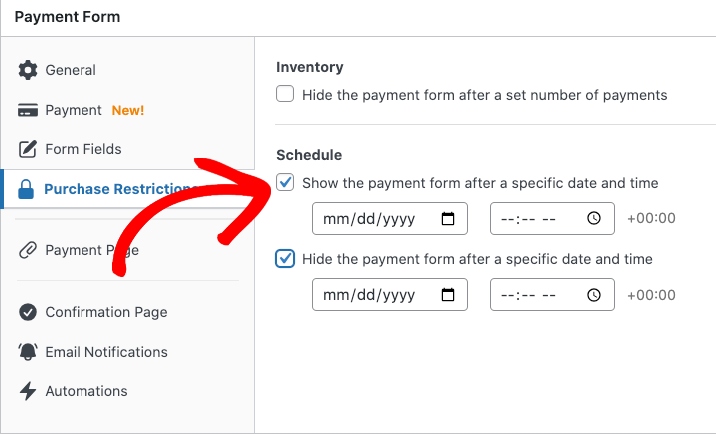Image resolution: width=716 pixels, height=434 pixels.
Task: Open calendar picker for the hide date
Action: pos(448,295)
